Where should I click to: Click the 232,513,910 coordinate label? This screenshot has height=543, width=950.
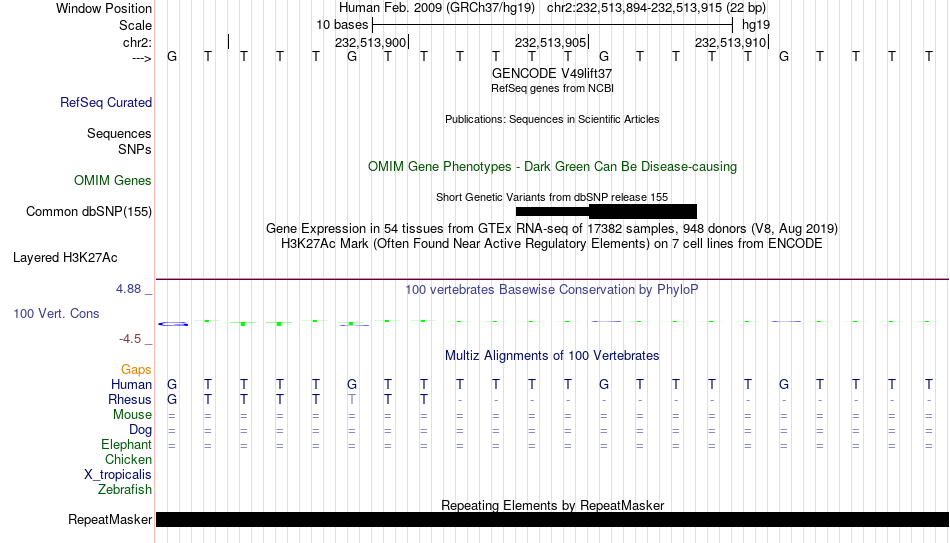[730, 42]
